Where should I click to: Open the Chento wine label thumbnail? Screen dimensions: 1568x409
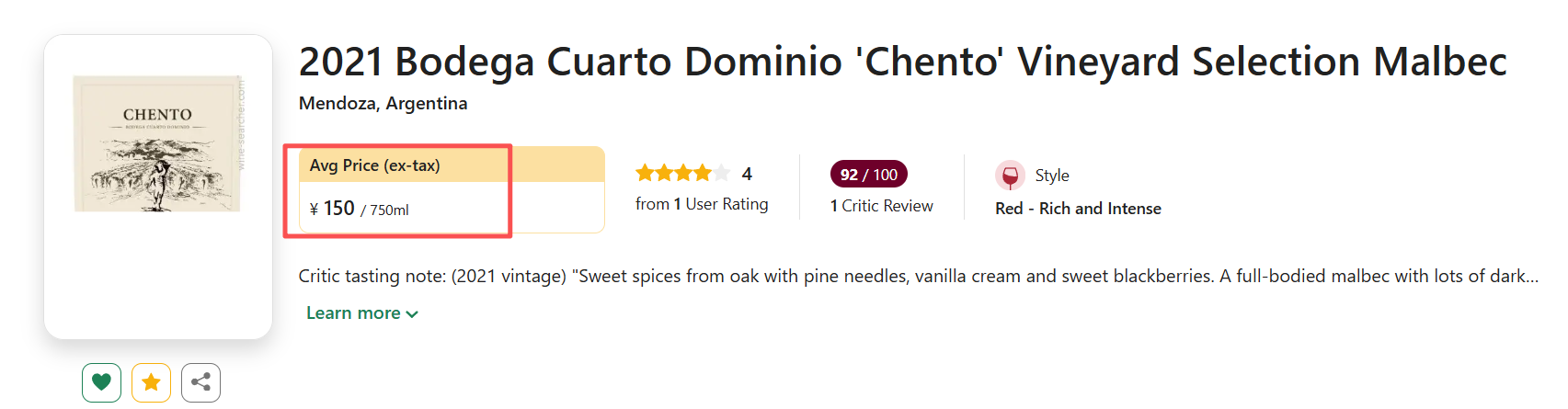coord(157,144)
